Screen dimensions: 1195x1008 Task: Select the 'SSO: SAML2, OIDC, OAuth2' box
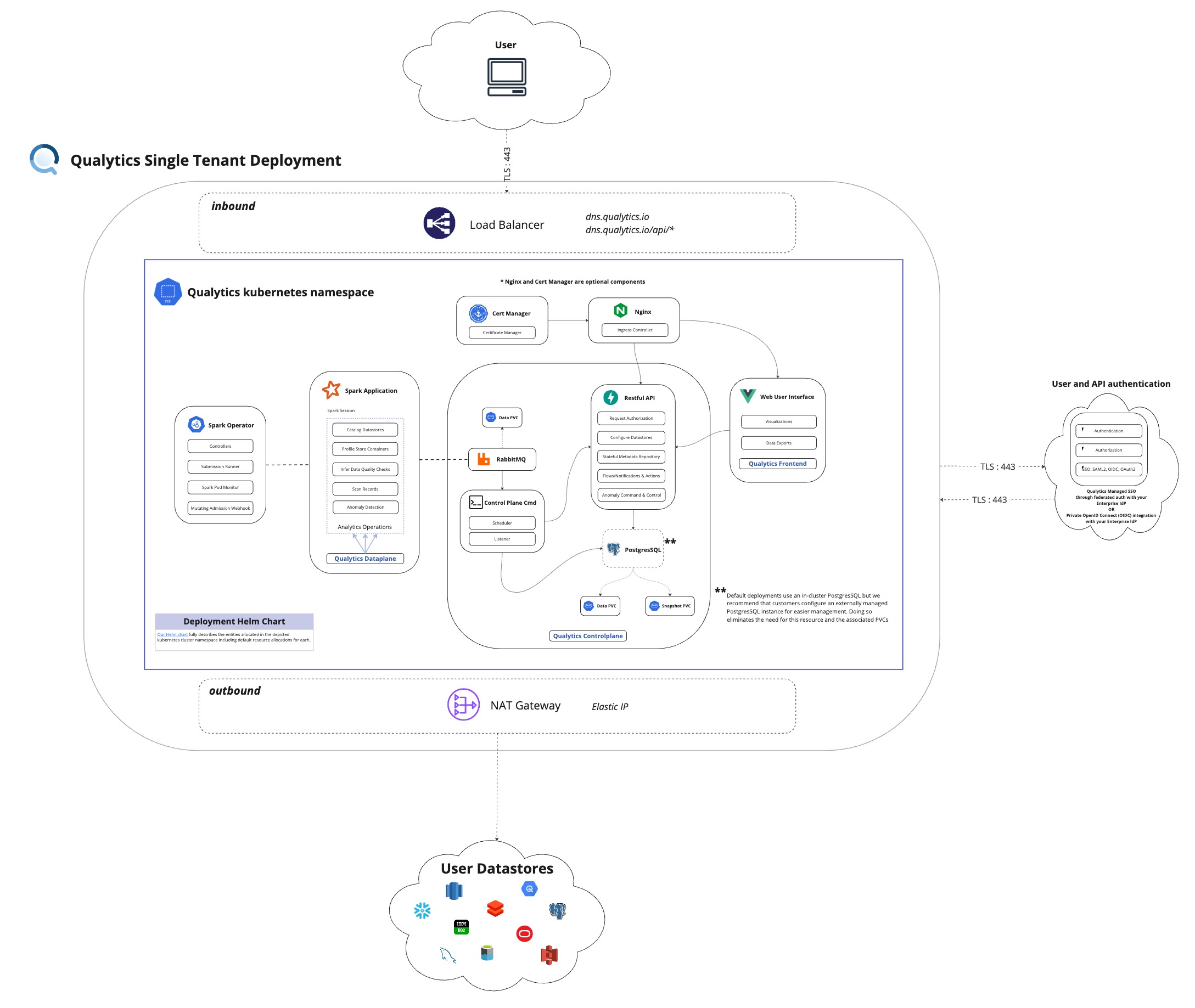pyautogui.click(x=1108, y=469)
